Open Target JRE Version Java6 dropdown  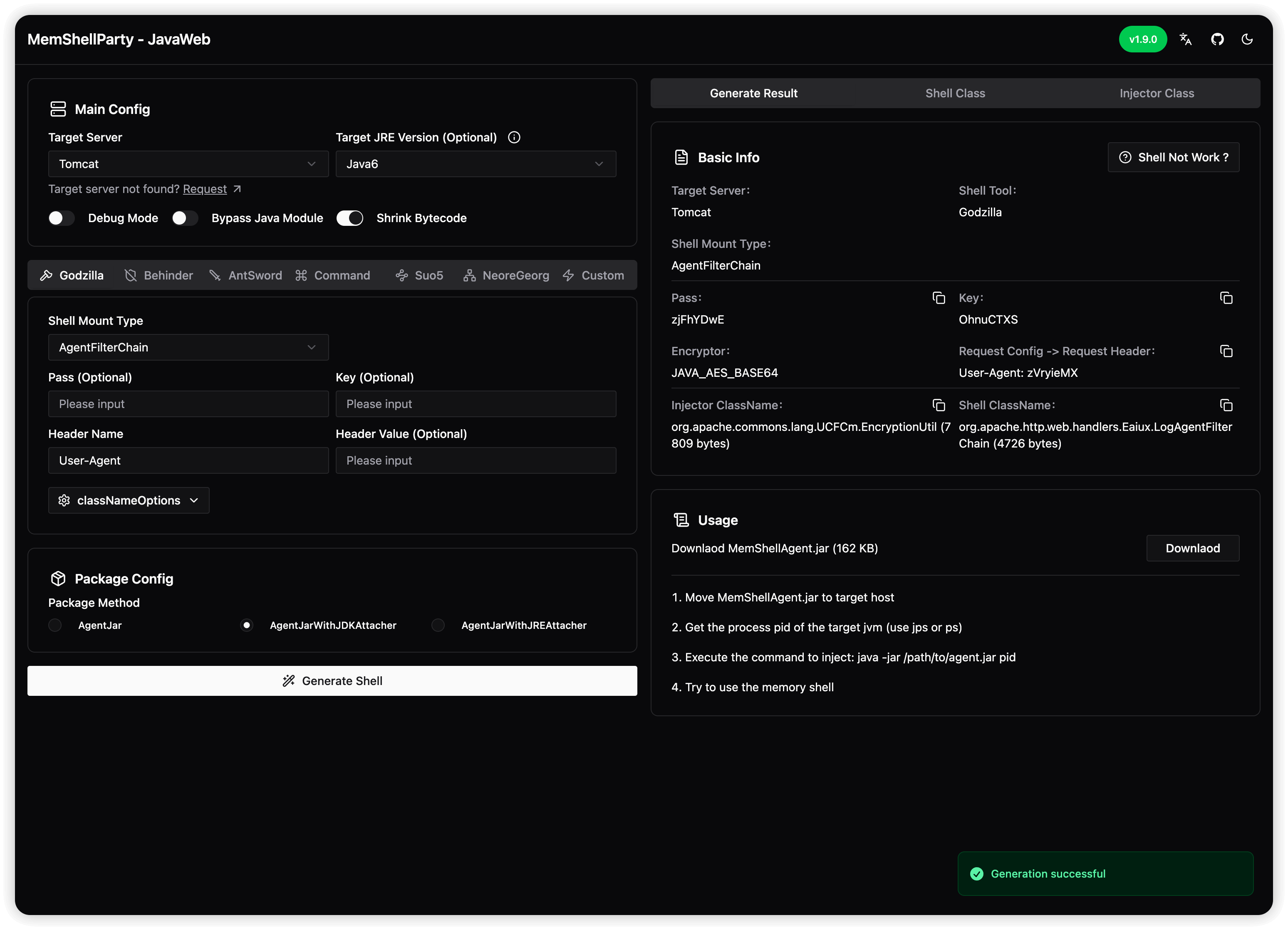476,164
